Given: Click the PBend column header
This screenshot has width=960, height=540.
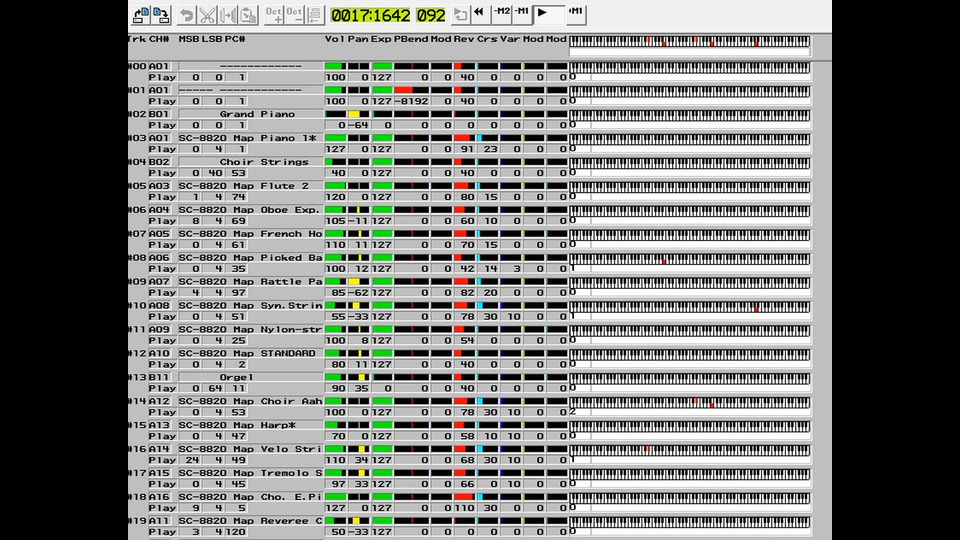Looking at the screenshot, I should pos(411,39).
